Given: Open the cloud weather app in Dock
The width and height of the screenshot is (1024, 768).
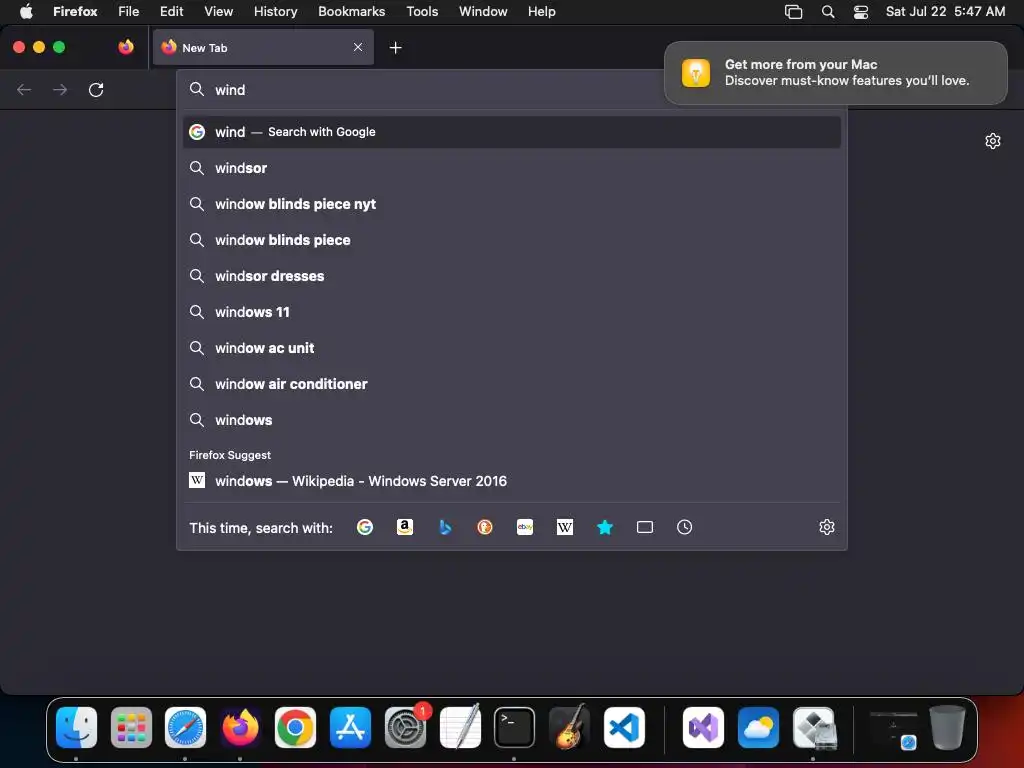Looking at the screenshot, I should click(758, 728).
